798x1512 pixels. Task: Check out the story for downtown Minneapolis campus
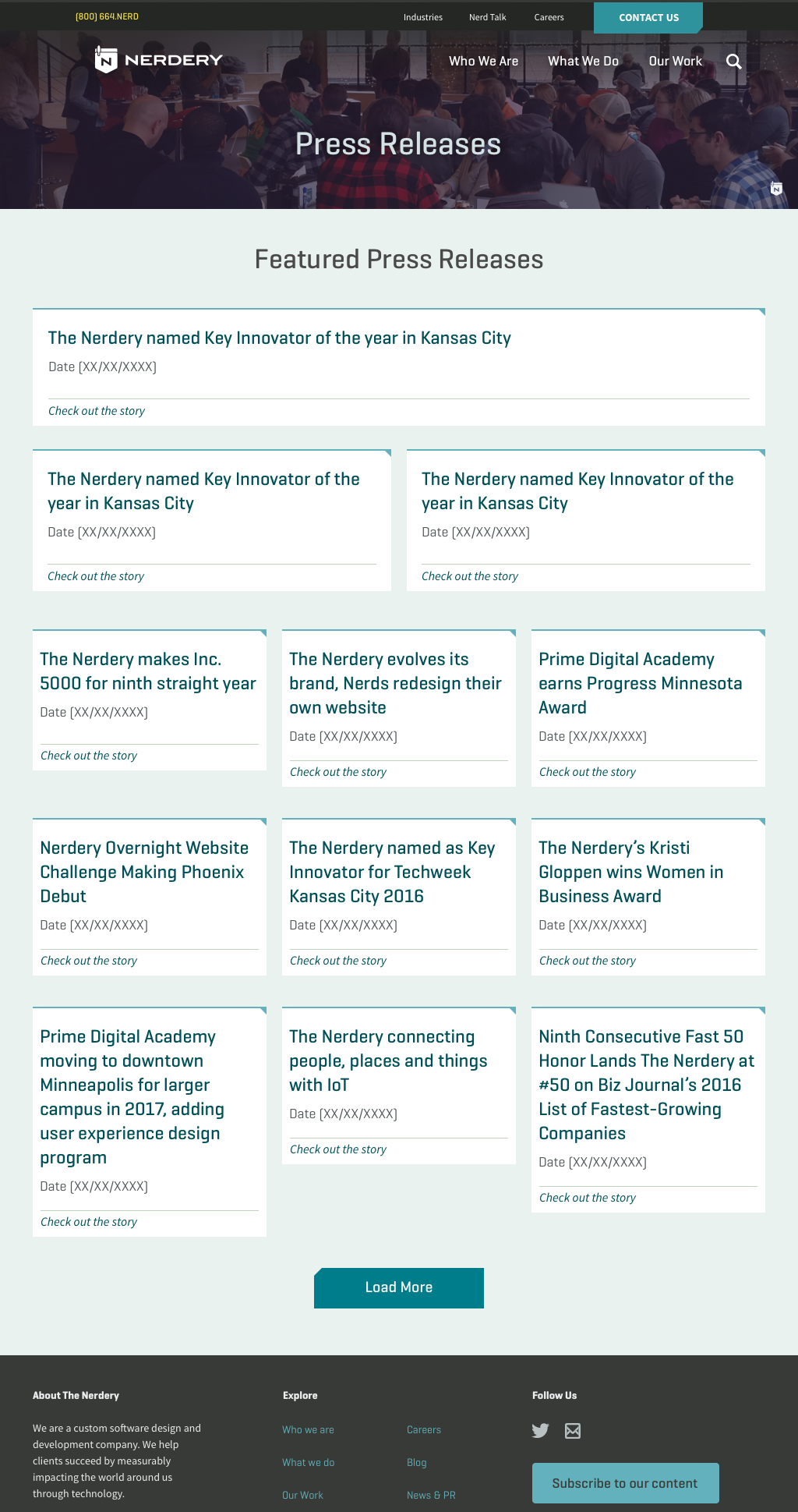(89, 1222)
